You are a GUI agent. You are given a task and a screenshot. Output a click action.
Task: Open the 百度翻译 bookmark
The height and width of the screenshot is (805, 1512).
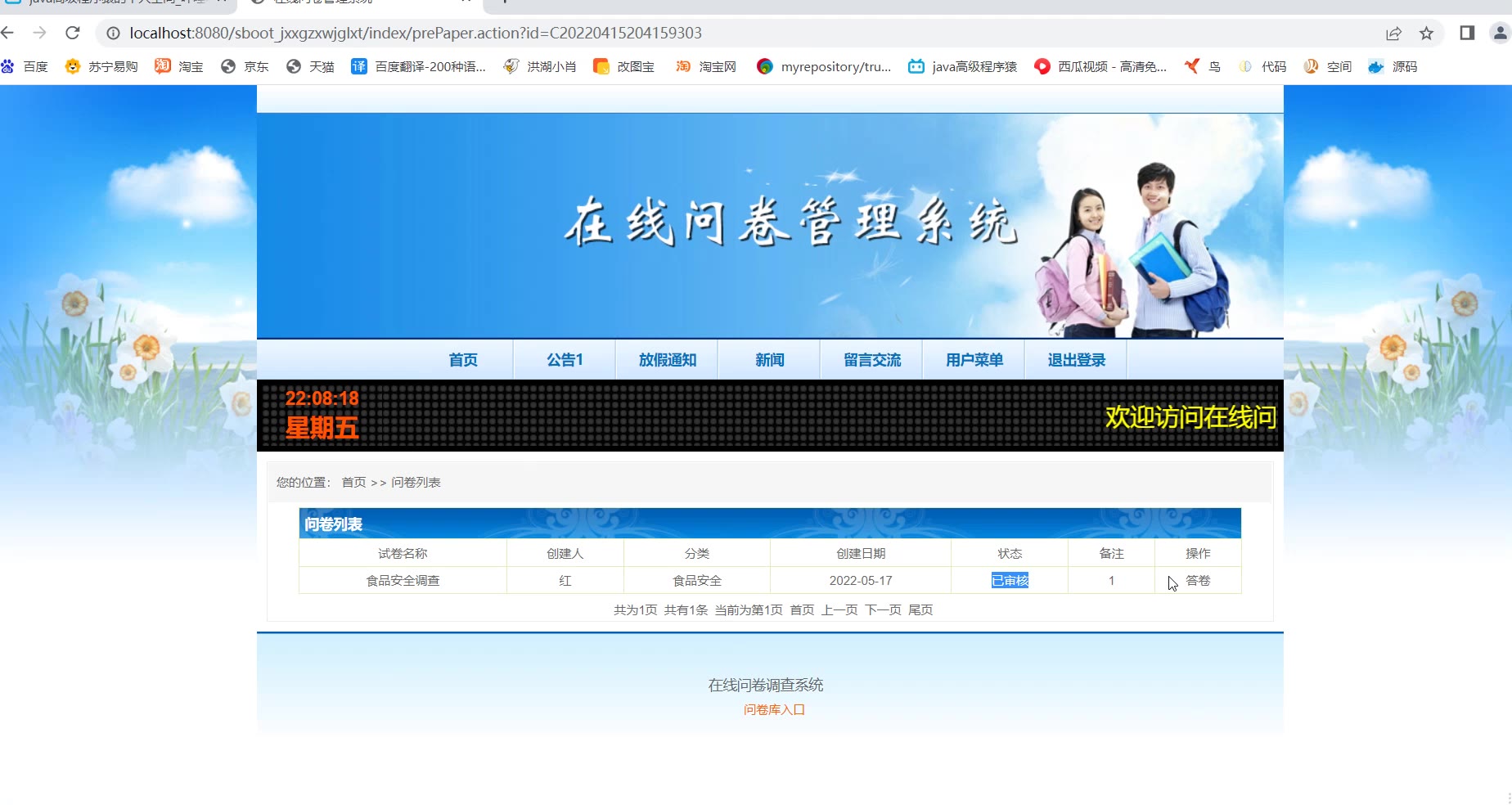pyautogui.click(x=418, y=67)
